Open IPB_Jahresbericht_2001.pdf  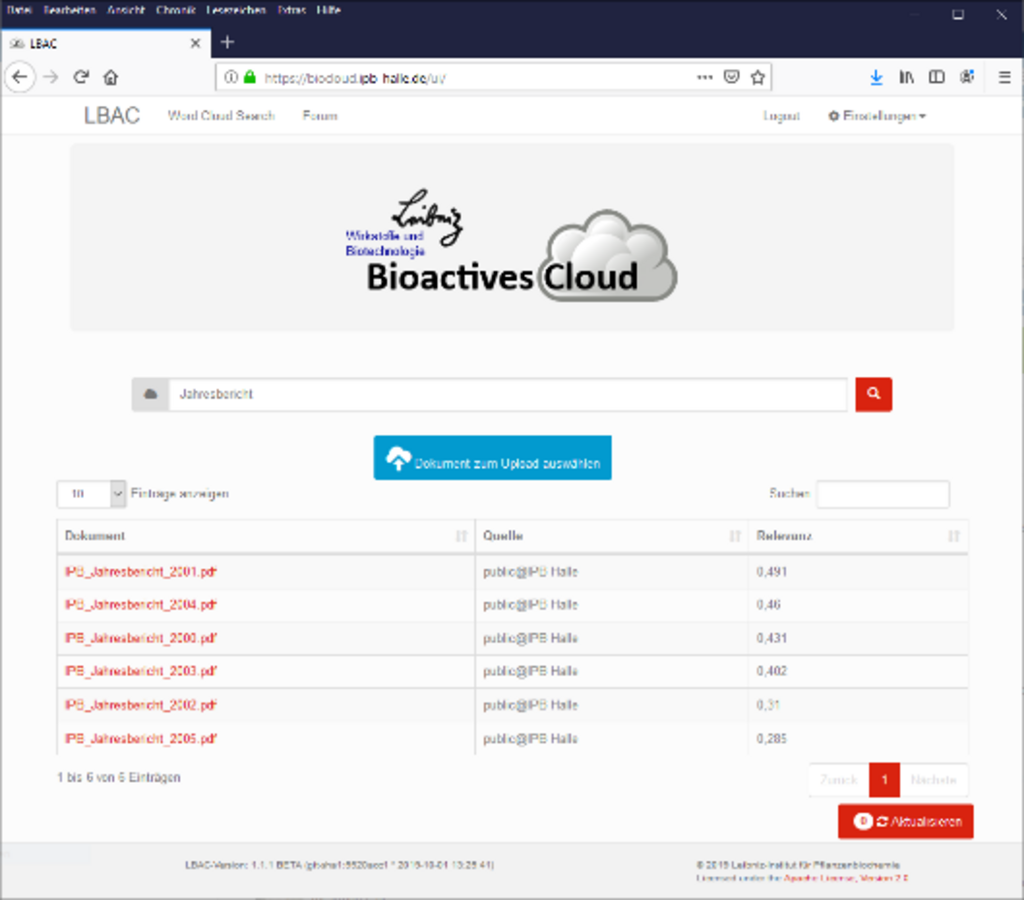click(x=140, y=572)
